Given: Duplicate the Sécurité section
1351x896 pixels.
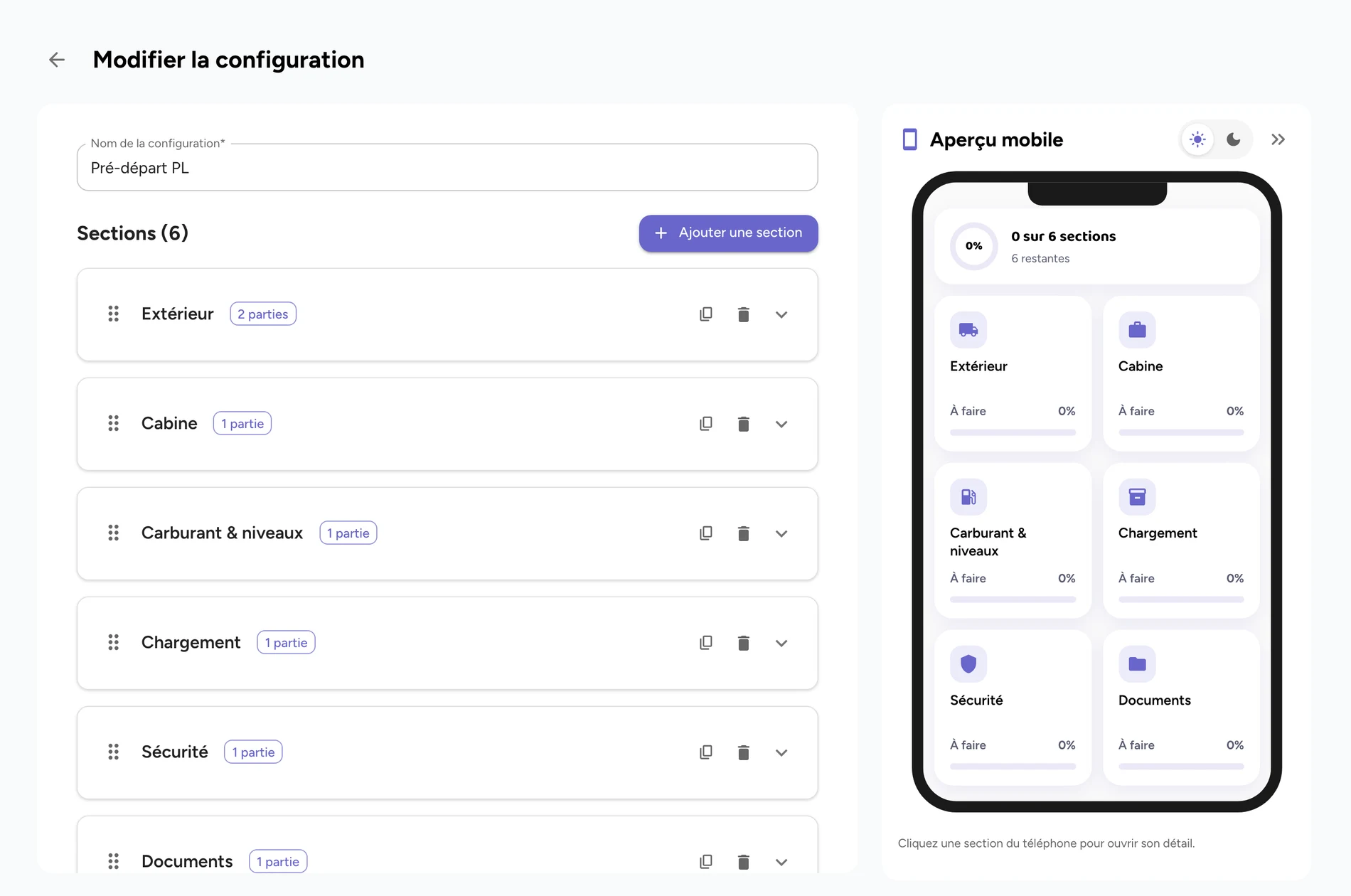Looking at the screenshot, I should click(x=706, y=752).
